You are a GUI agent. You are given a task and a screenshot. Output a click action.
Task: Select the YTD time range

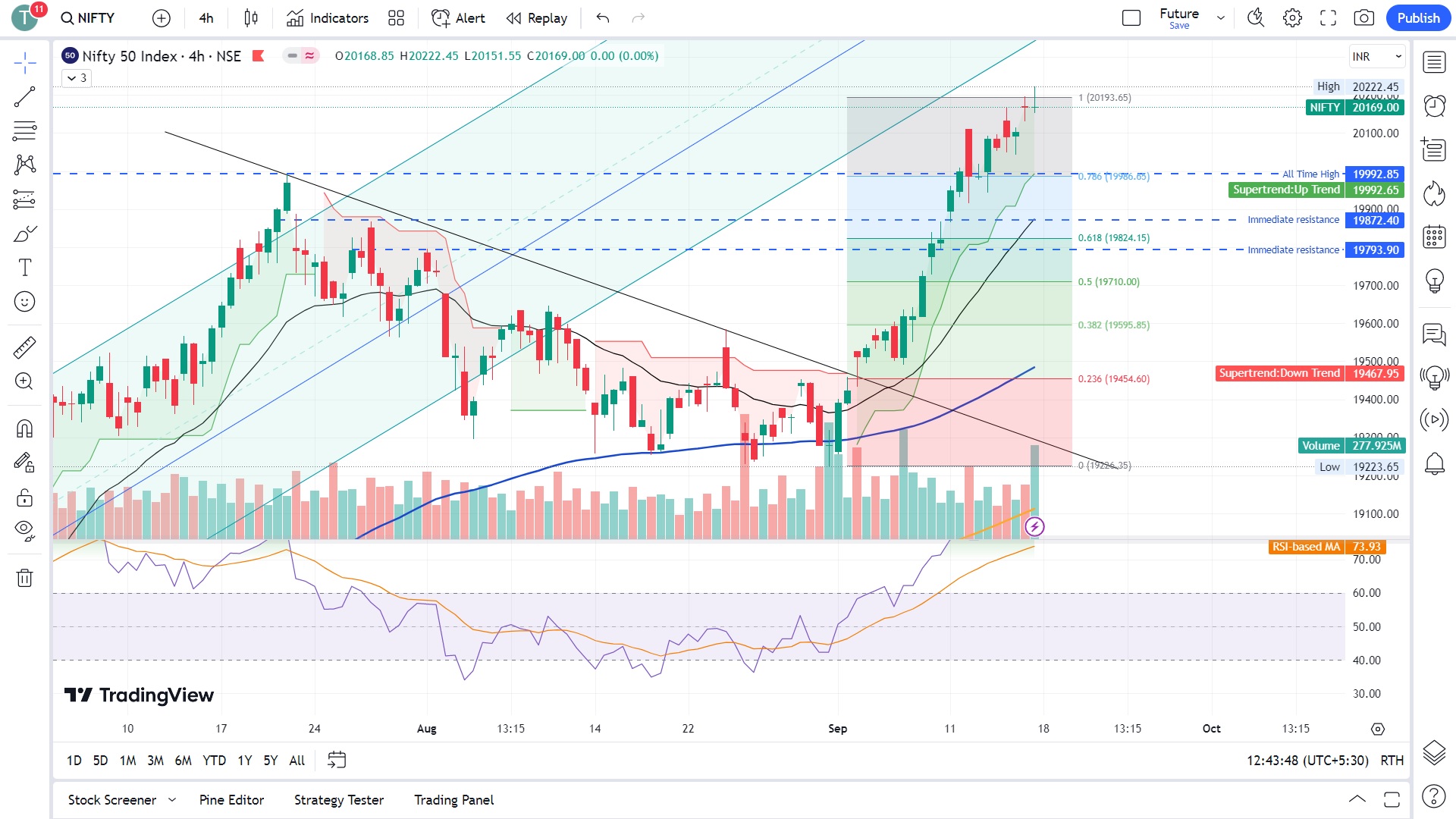214,760
